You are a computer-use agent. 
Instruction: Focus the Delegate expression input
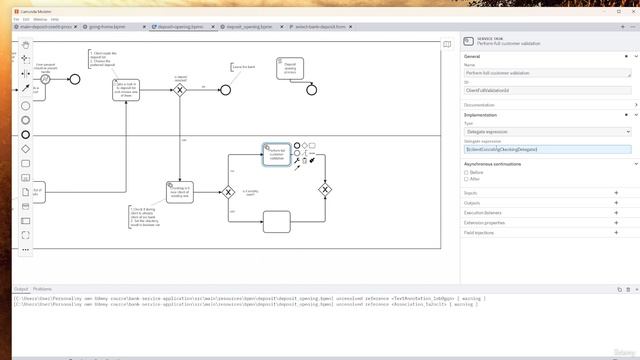coord(548,149)
